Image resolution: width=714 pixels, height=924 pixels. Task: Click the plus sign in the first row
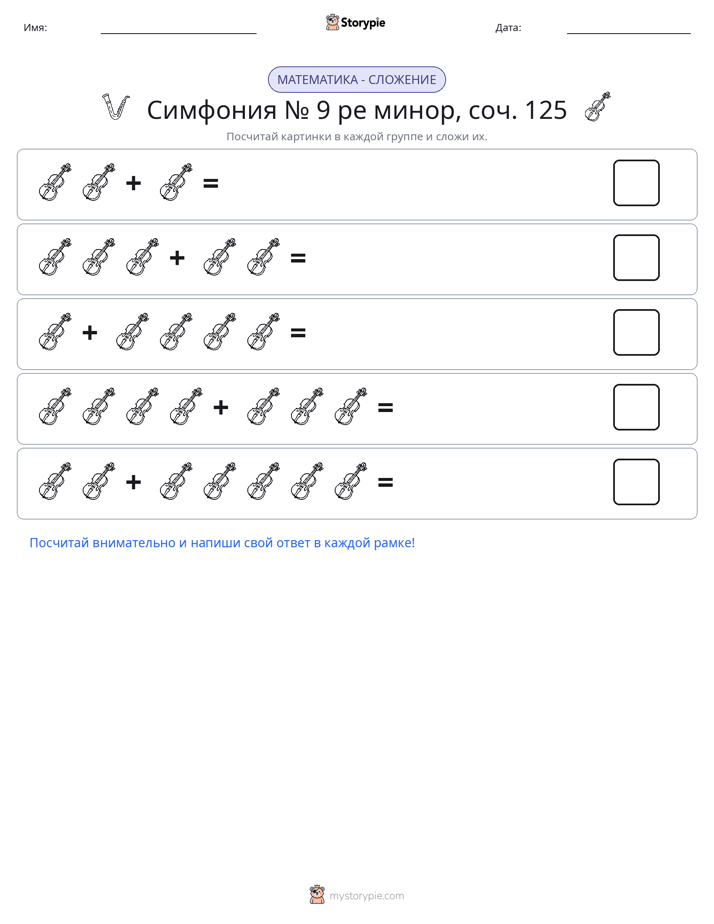[134, 183]
